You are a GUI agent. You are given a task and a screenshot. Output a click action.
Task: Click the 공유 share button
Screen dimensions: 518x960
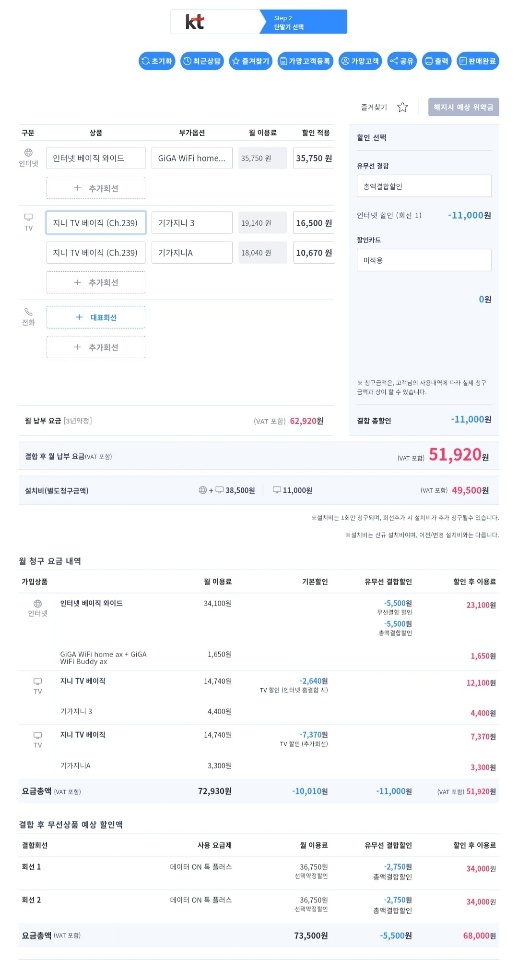pos(402,61)
